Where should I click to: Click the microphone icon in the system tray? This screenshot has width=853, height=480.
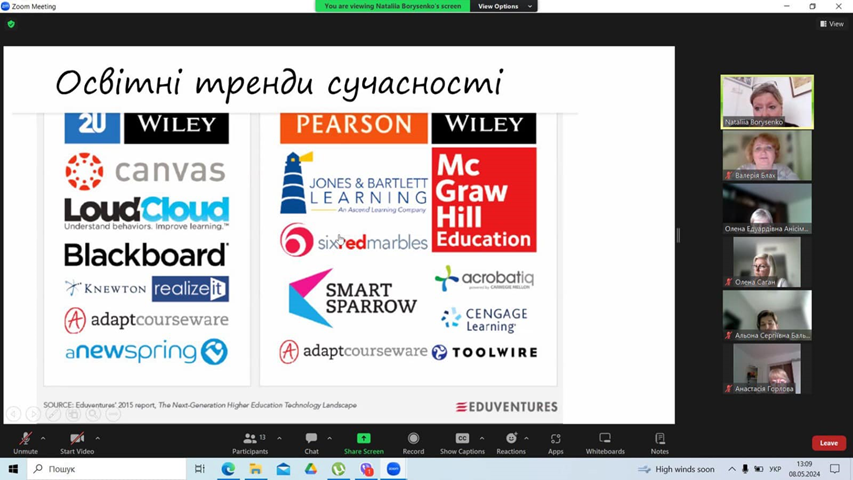[745, 469]
